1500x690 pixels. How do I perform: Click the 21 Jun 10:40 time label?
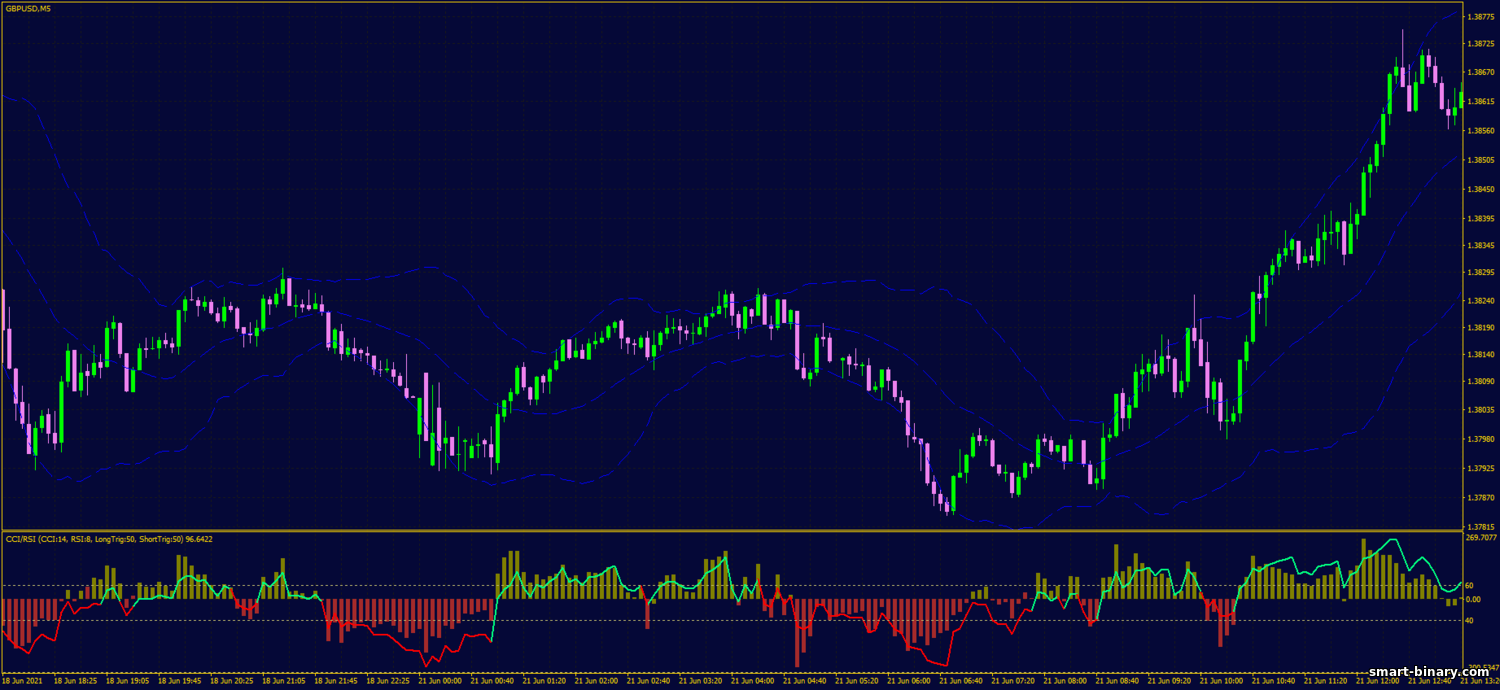[1273, 681]
